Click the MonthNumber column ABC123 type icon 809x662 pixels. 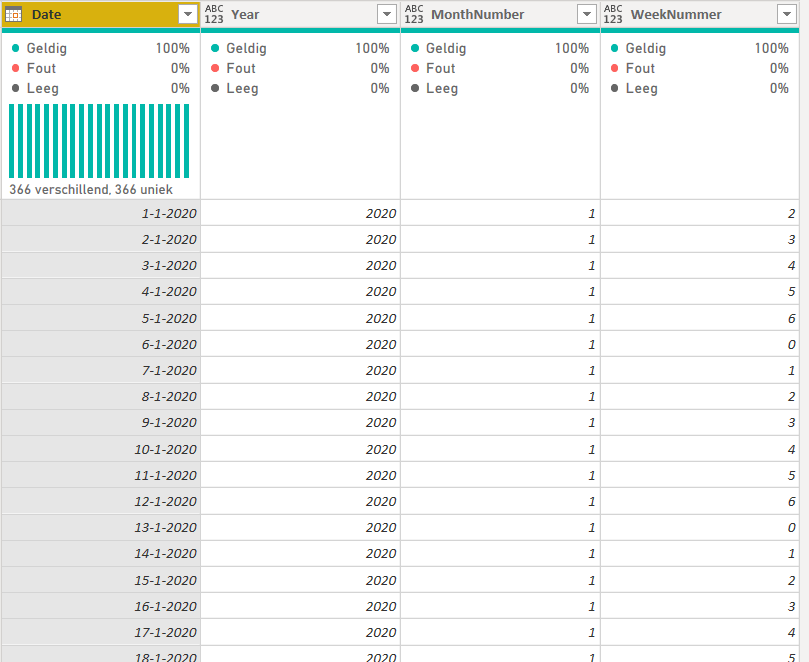pos(414,14)
